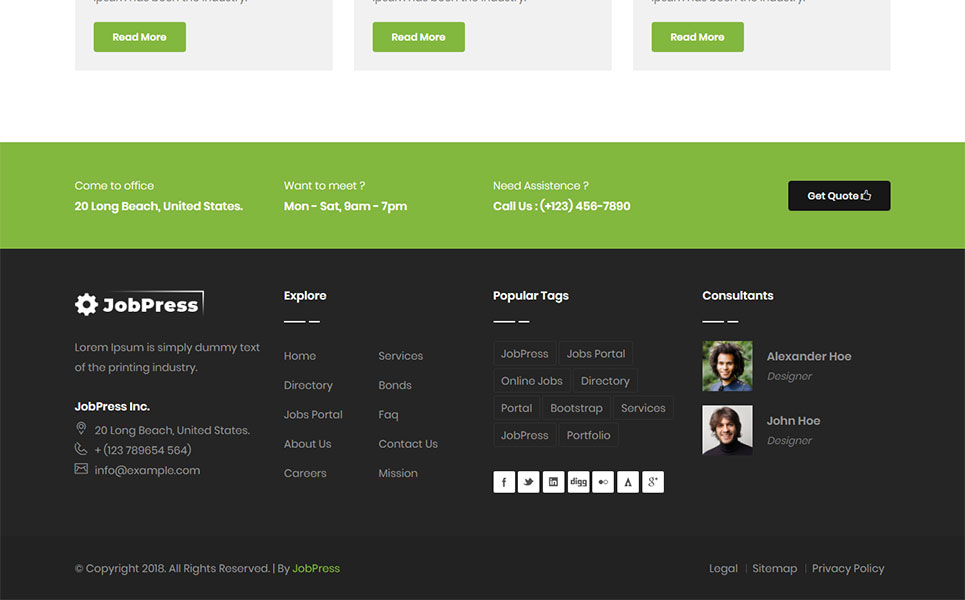Click the JobPress Inc. heading

pos(112,406)
